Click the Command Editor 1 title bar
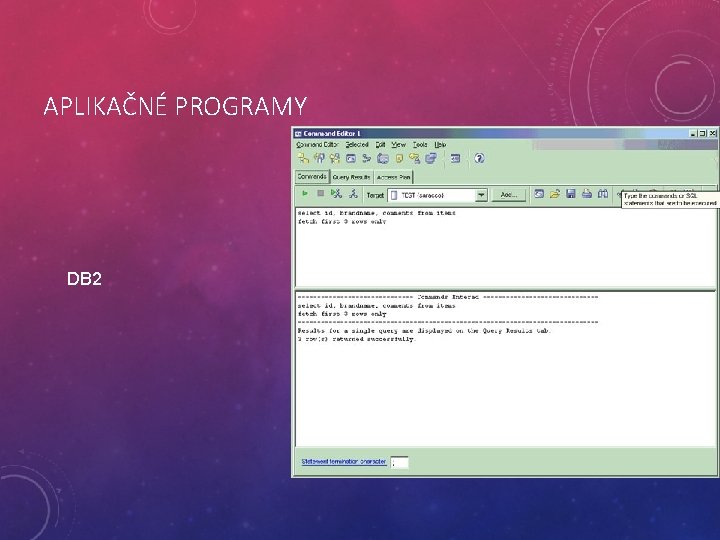 (491, 133)
